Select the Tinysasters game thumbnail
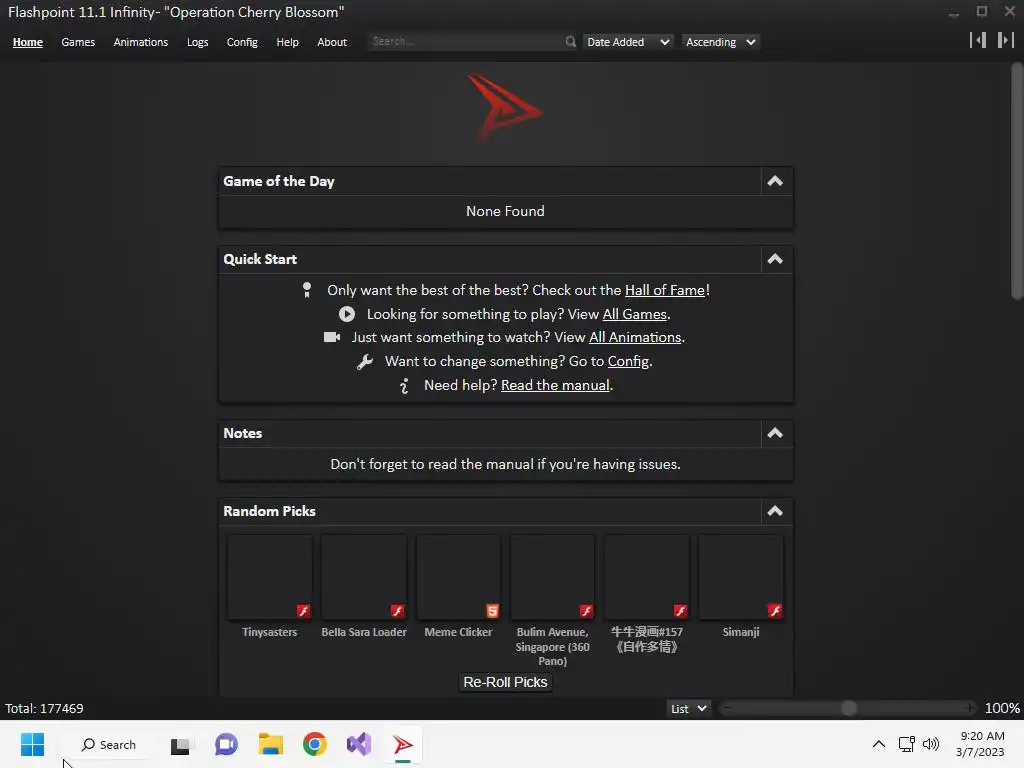The image size is (1024, 768). pyautogui.click(x=270, y=577)
